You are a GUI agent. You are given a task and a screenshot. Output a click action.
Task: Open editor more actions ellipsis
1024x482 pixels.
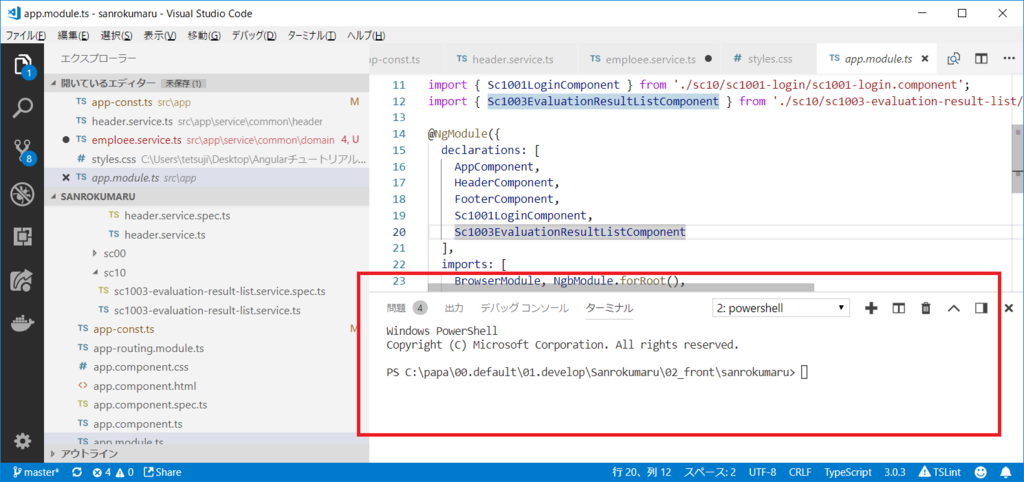click(1008, 59)
